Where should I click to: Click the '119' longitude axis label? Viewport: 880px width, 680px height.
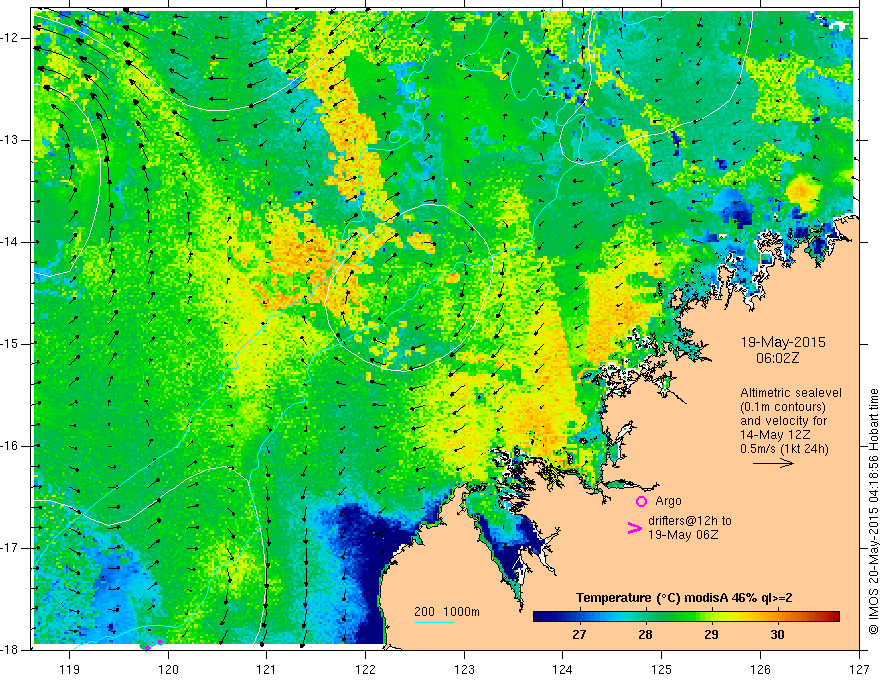(x=69, y=669)
